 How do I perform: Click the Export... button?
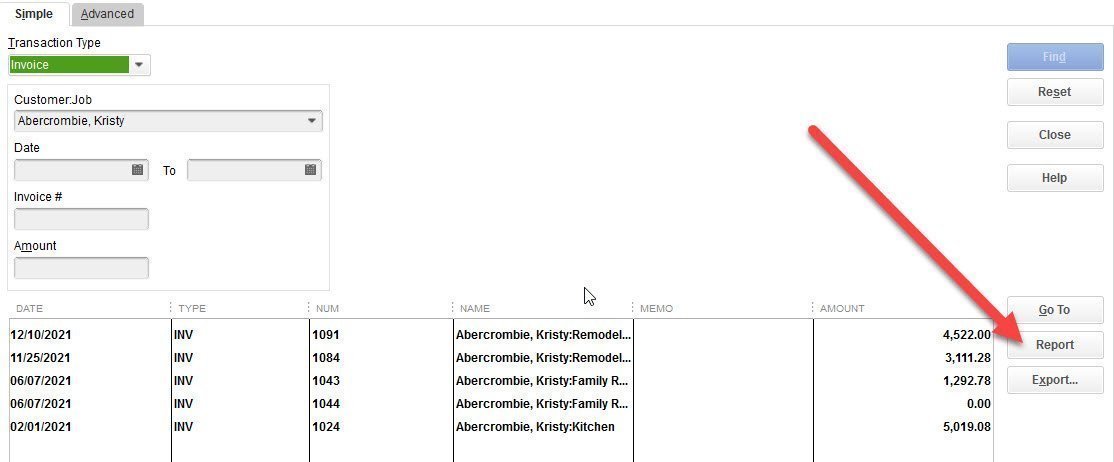tap(1054, 380)
